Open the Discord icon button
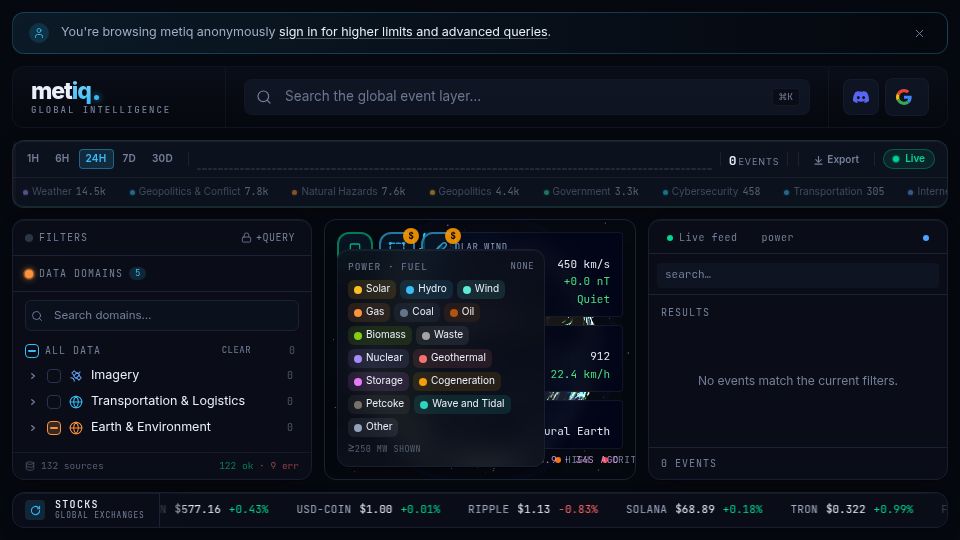 861,97
